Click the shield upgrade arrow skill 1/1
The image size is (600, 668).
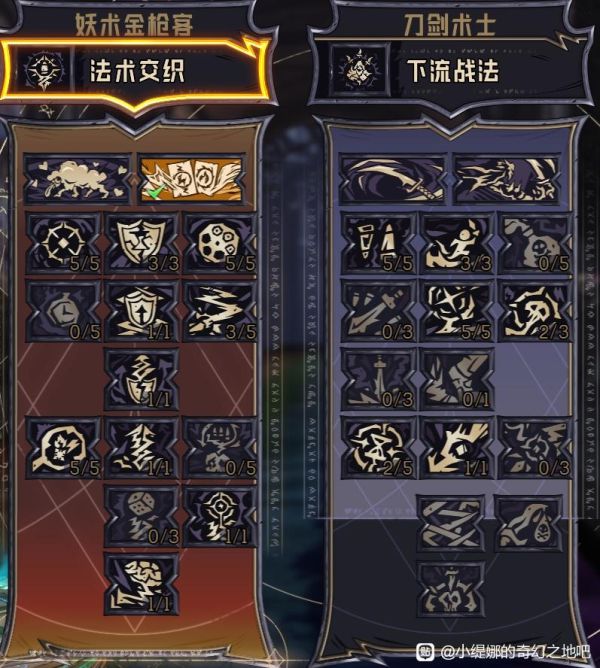pos(141,311)
